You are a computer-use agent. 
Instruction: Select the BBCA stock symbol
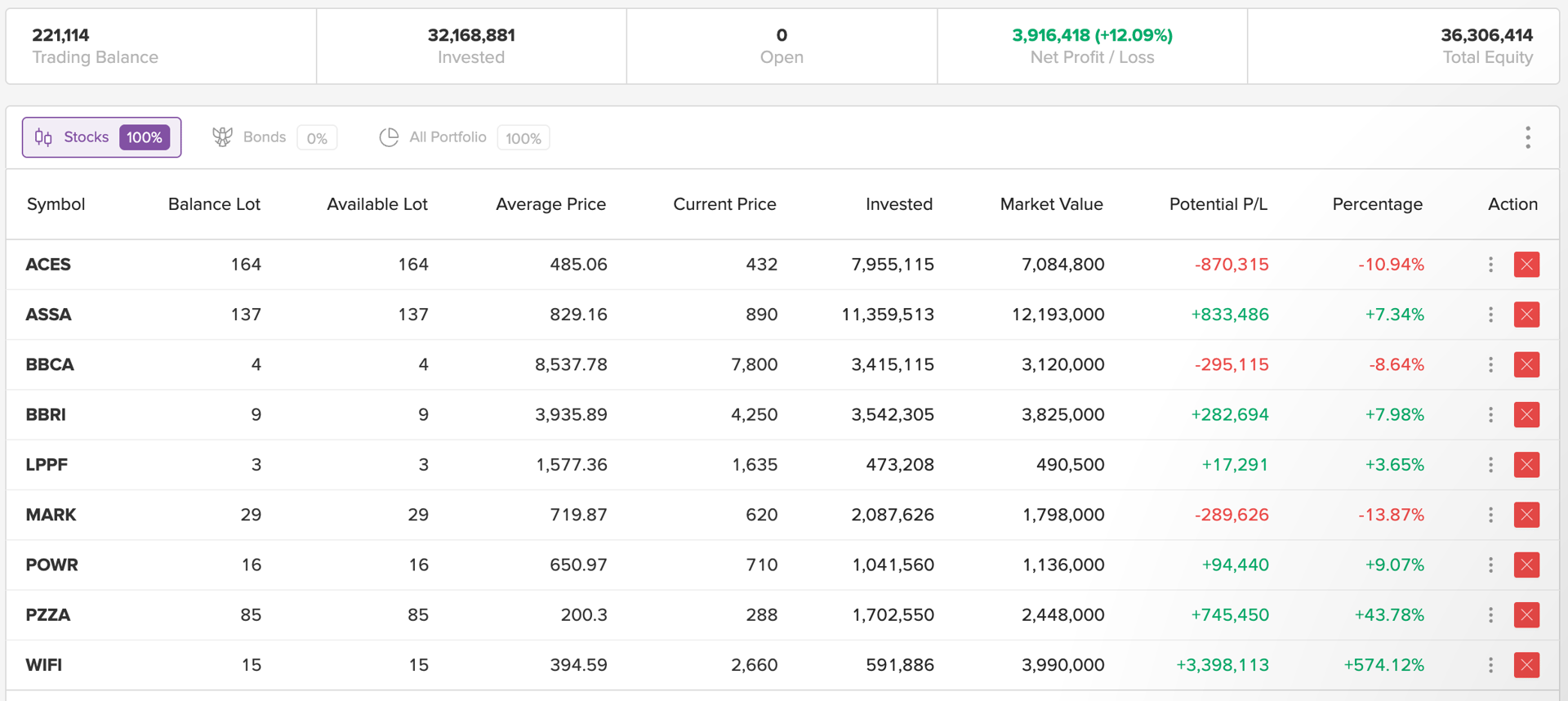pos(50,364)
